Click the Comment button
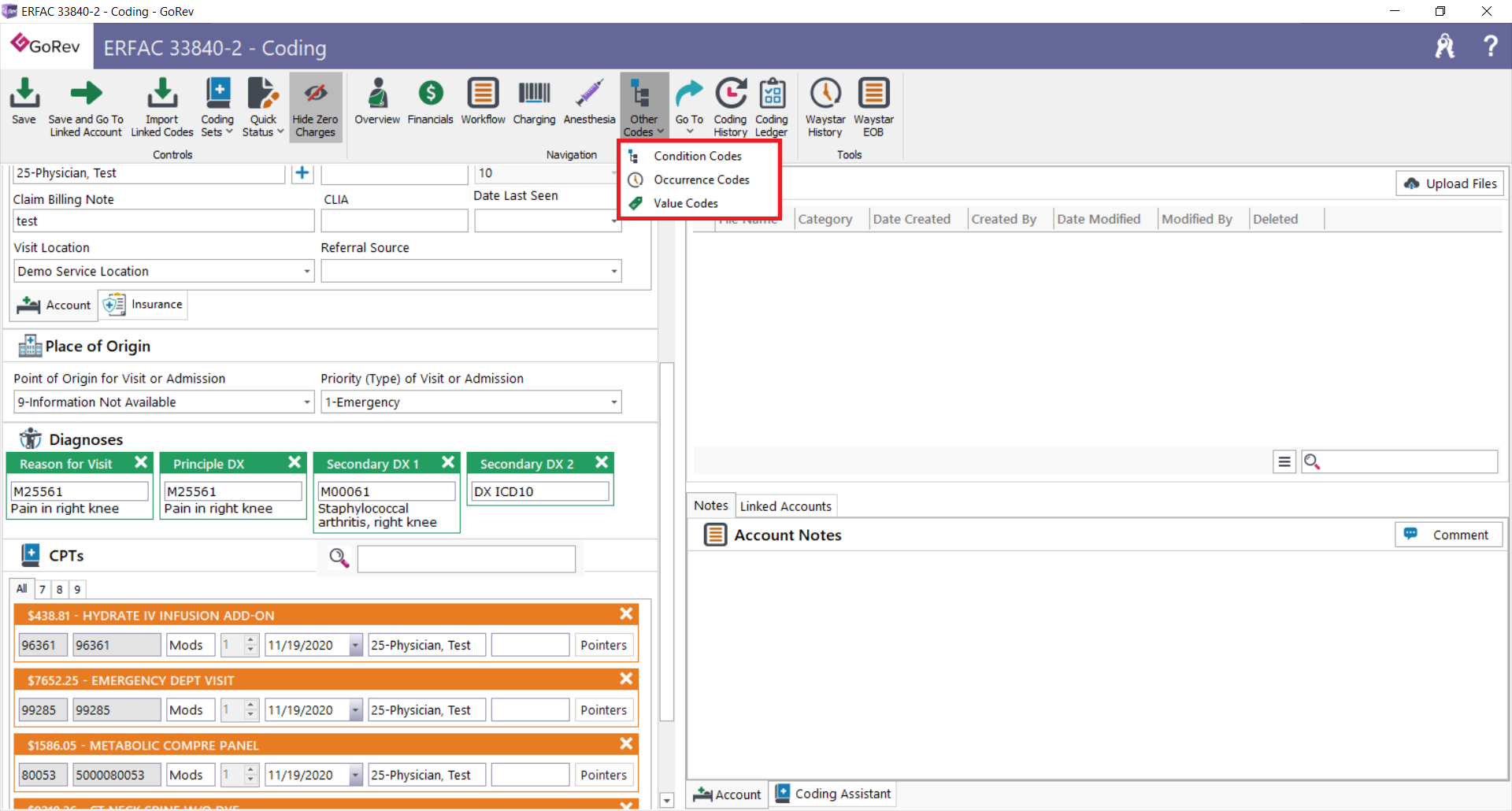The image size is (1512, 811). (1449, 535)
